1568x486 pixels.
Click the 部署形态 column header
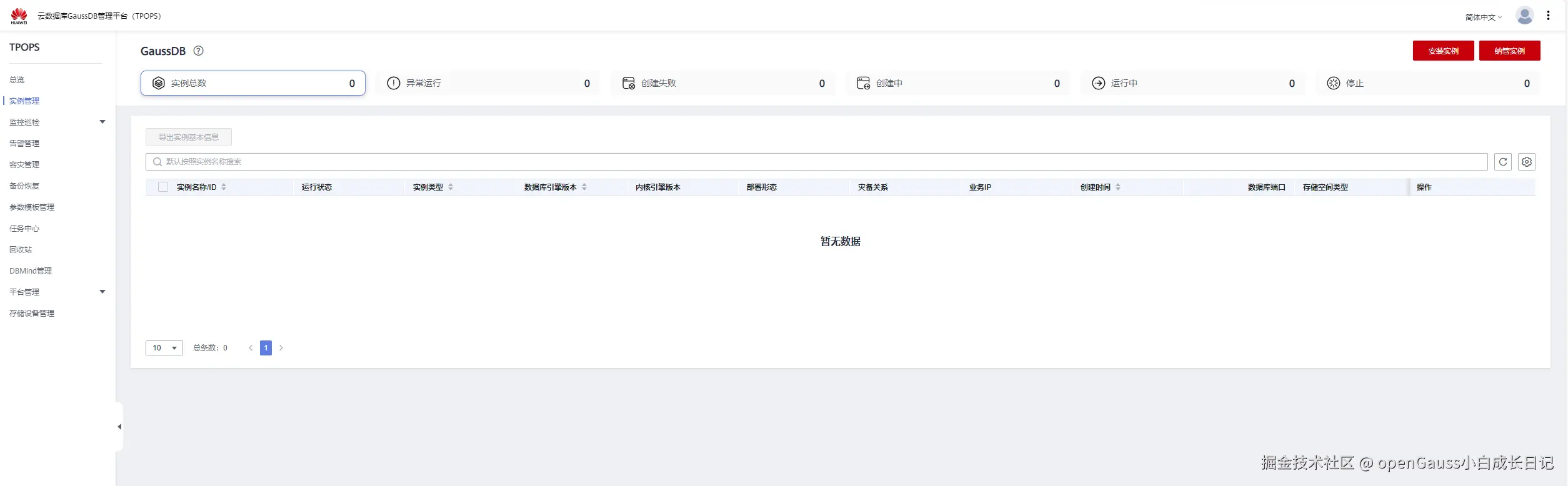tap(762, 187)
